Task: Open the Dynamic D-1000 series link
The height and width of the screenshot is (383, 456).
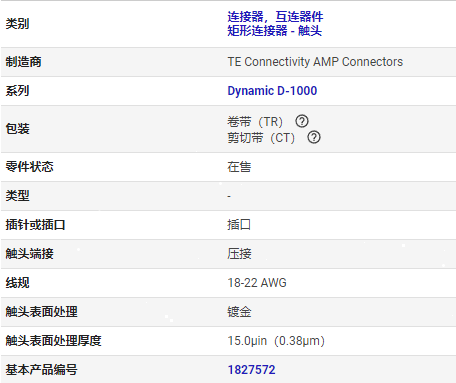Action: point(272,91)
